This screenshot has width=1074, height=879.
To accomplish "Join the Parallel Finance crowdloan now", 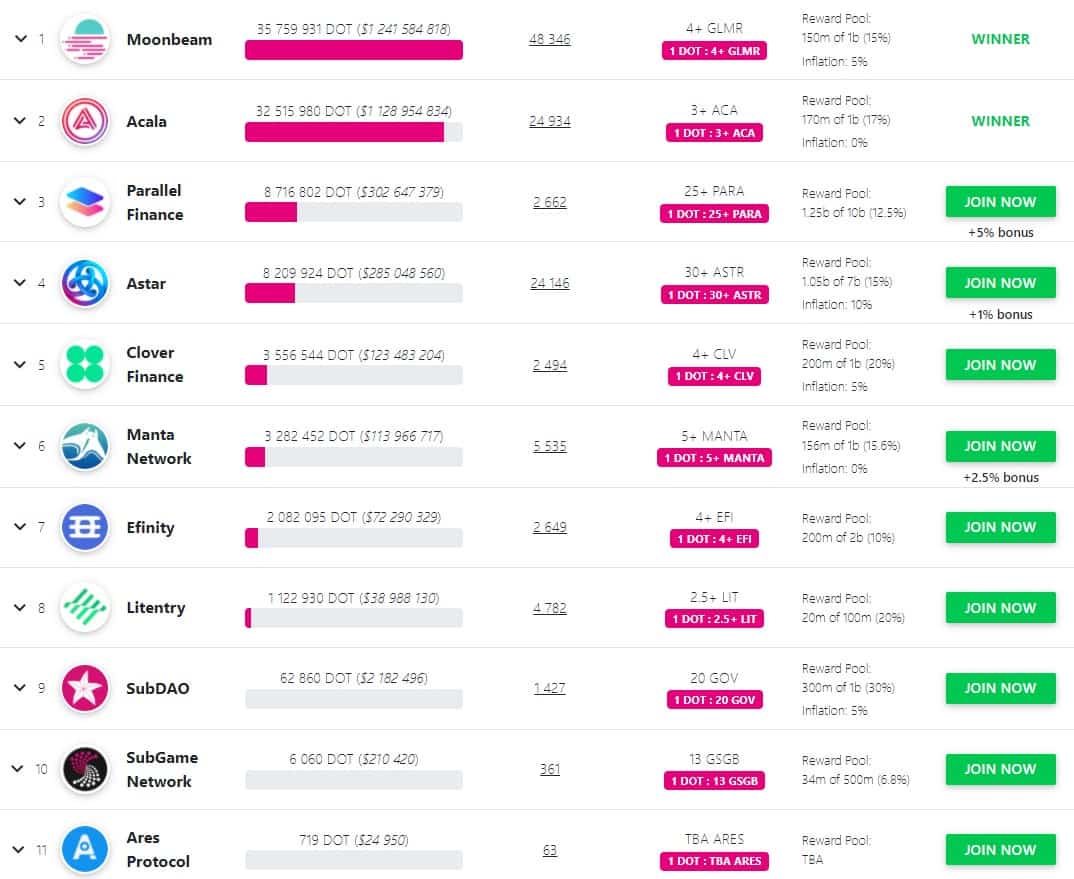I will click(x=1000, y=202).
